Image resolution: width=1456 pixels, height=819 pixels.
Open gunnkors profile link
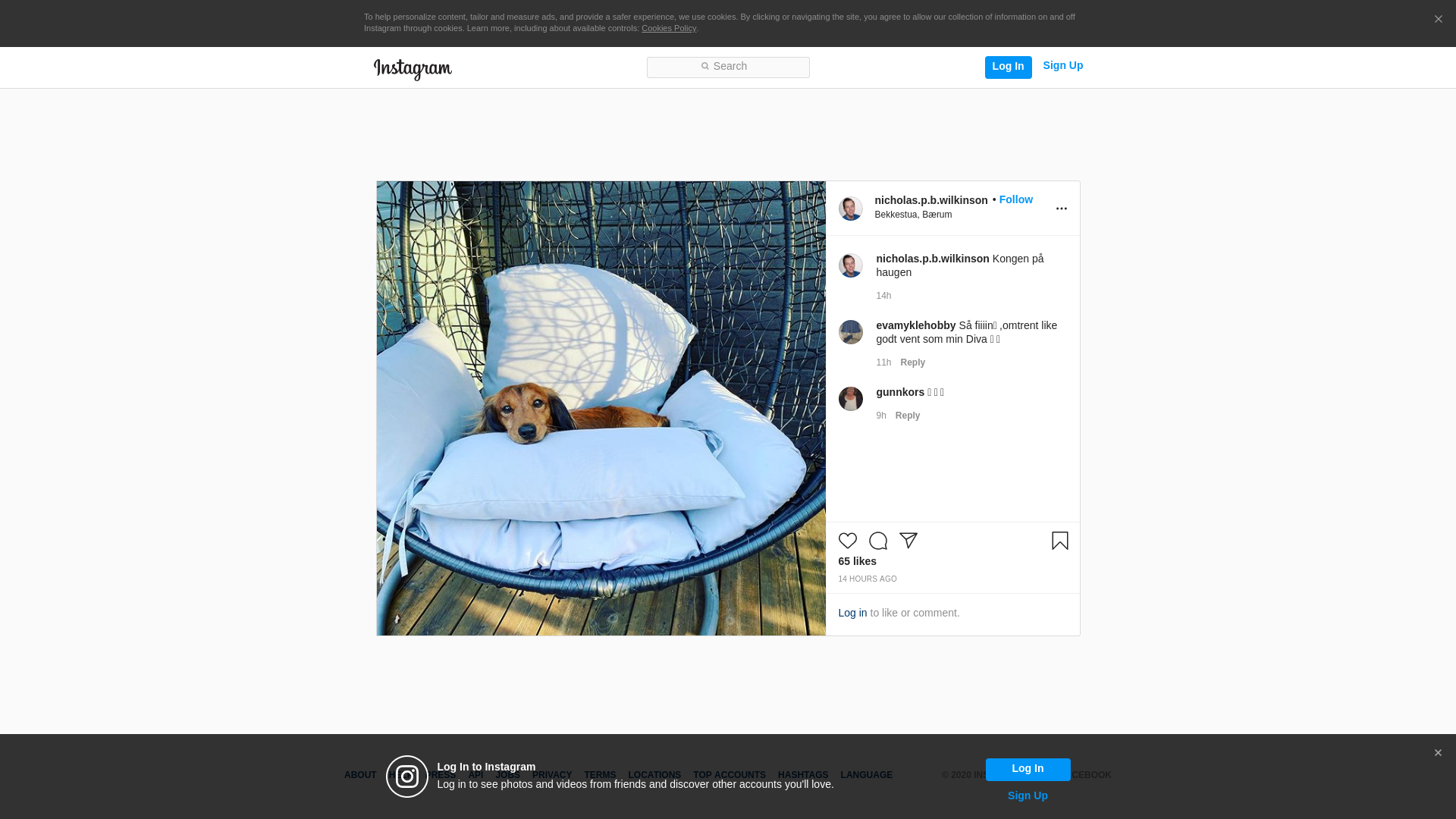(900, 392)
